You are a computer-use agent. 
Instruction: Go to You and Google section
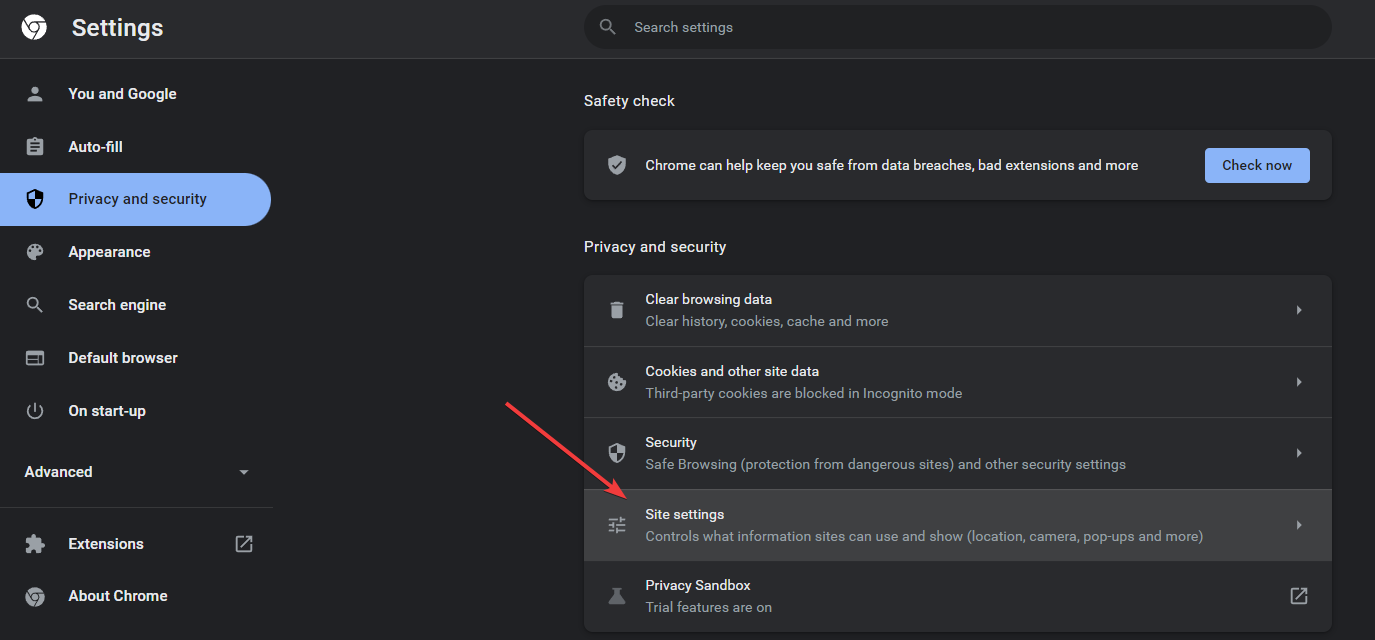(x=122, y=94)
